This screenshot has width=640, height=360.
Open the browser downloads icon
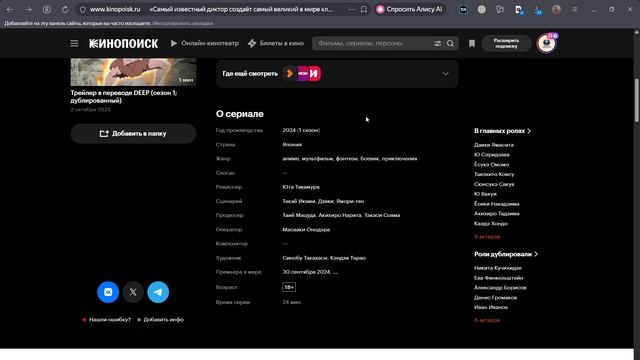(538, 10)
